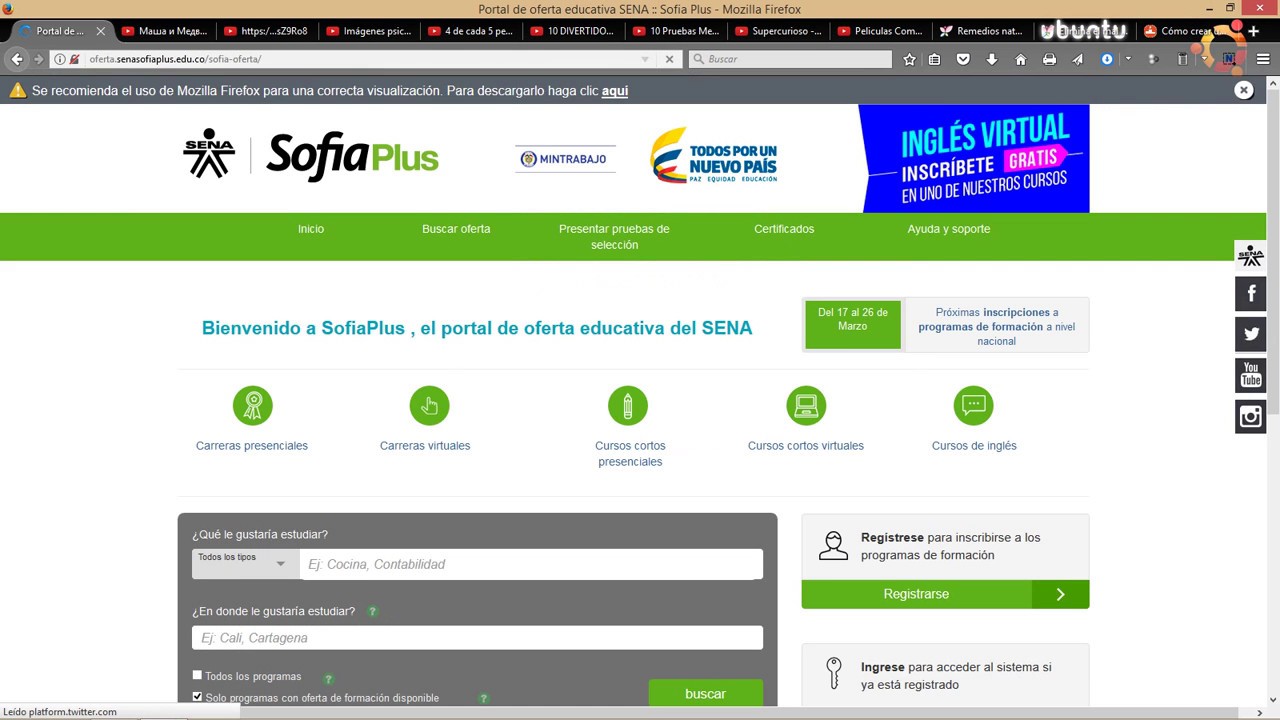
Task: Open Ayuda y soporte menu
Action: [x=949, y=229]
